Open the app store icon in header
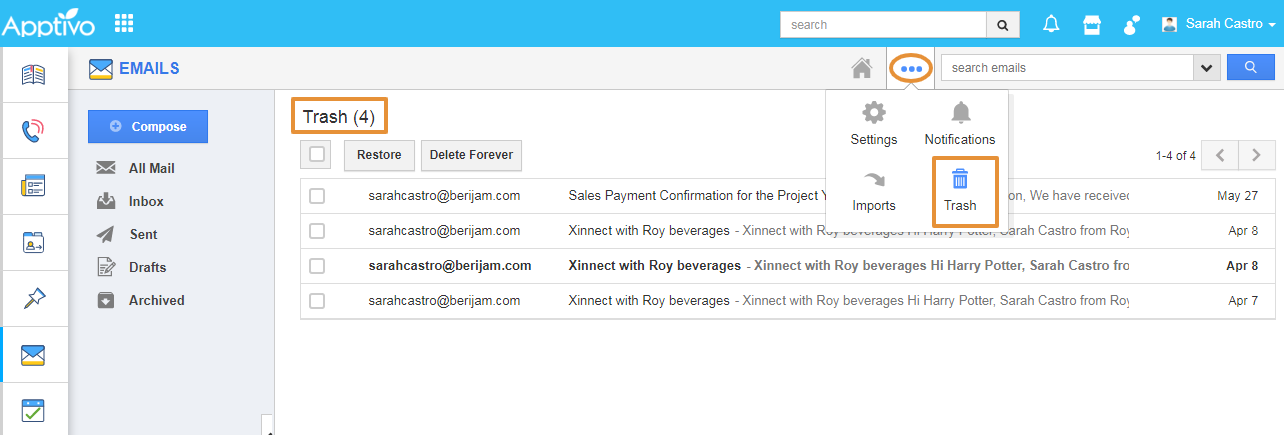 tap(1092, 24)
